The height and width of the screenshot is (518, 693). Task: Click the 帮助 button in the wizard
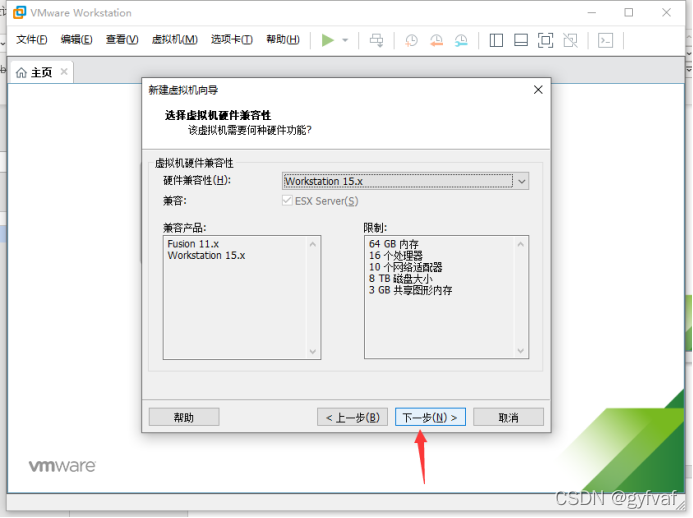pyautogui.click(x=184, y=417)
